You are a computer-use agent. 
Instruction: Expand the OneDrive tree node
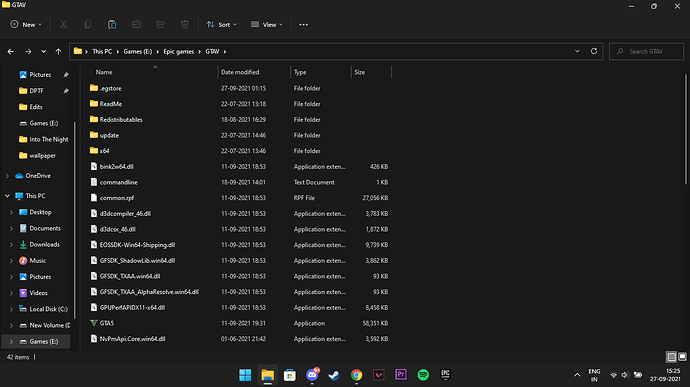pos(7,176)
